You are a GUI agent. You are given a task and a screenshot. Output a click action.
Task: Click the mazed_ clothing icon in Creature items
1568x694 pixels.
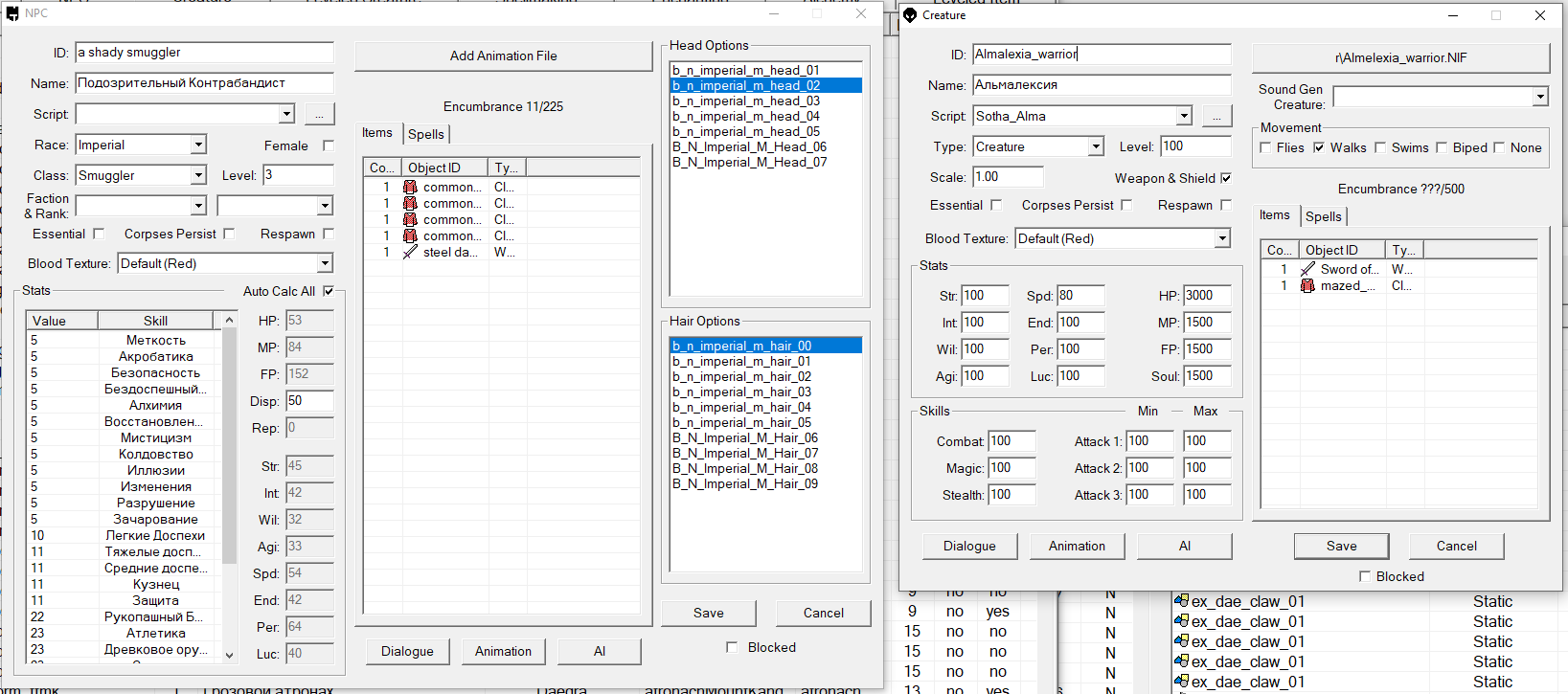point(1307,286)
